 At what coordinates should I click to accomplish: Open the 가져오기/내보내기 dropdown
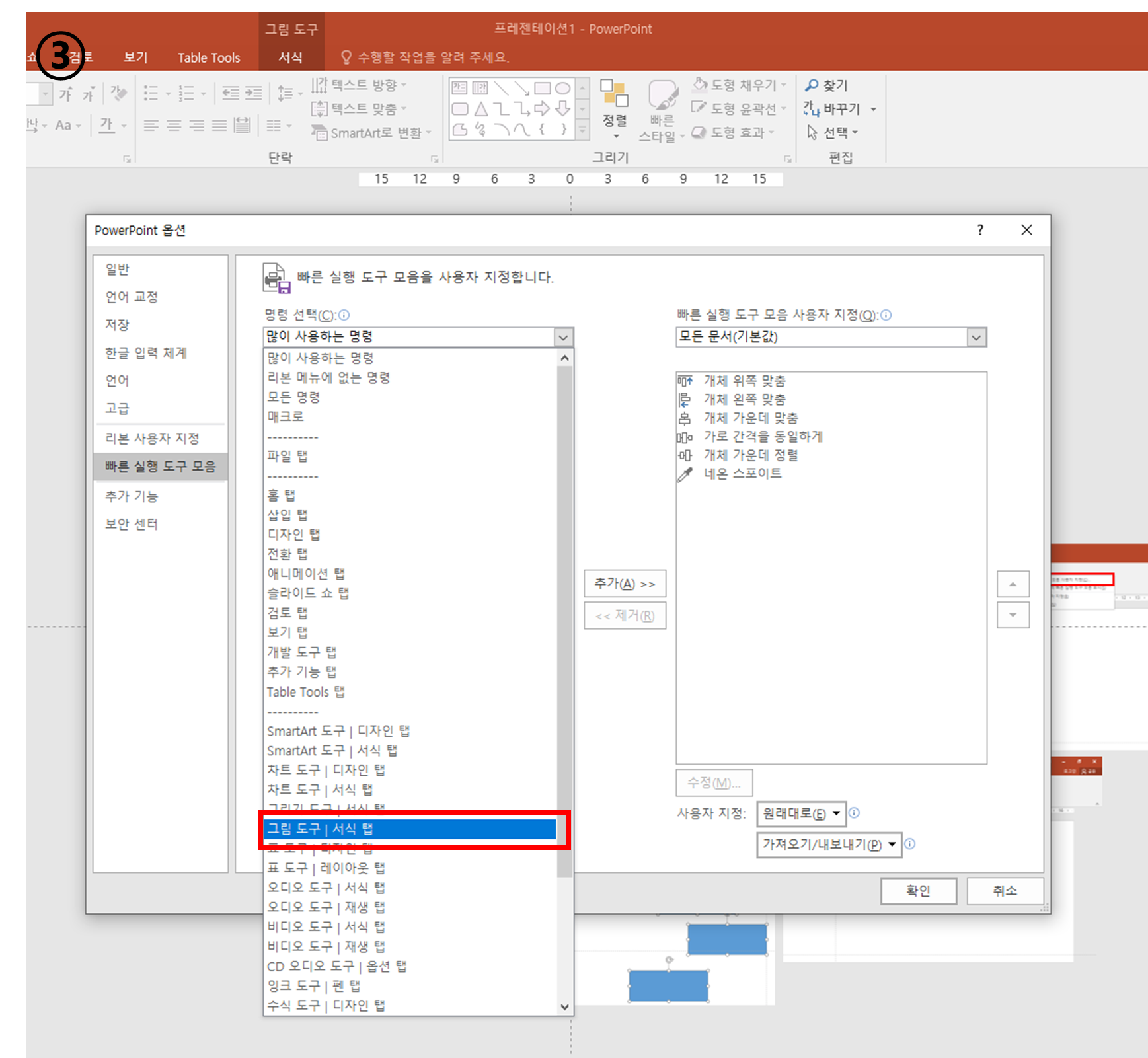(829, 845)
